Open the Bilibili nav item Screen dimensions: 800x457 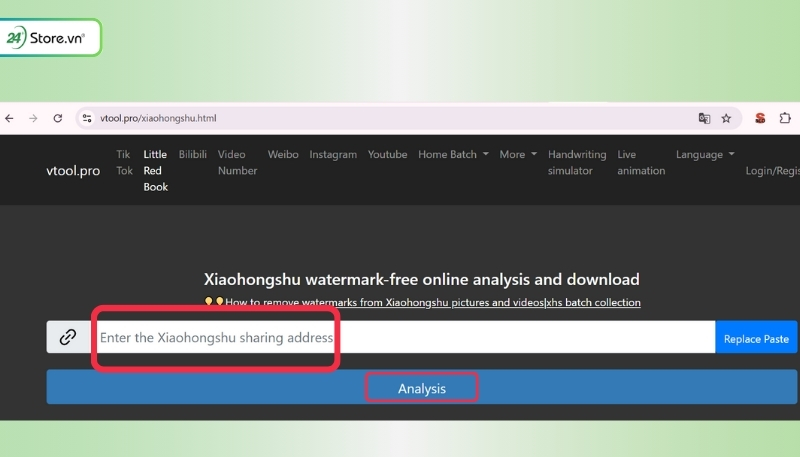tap(193, 154)
